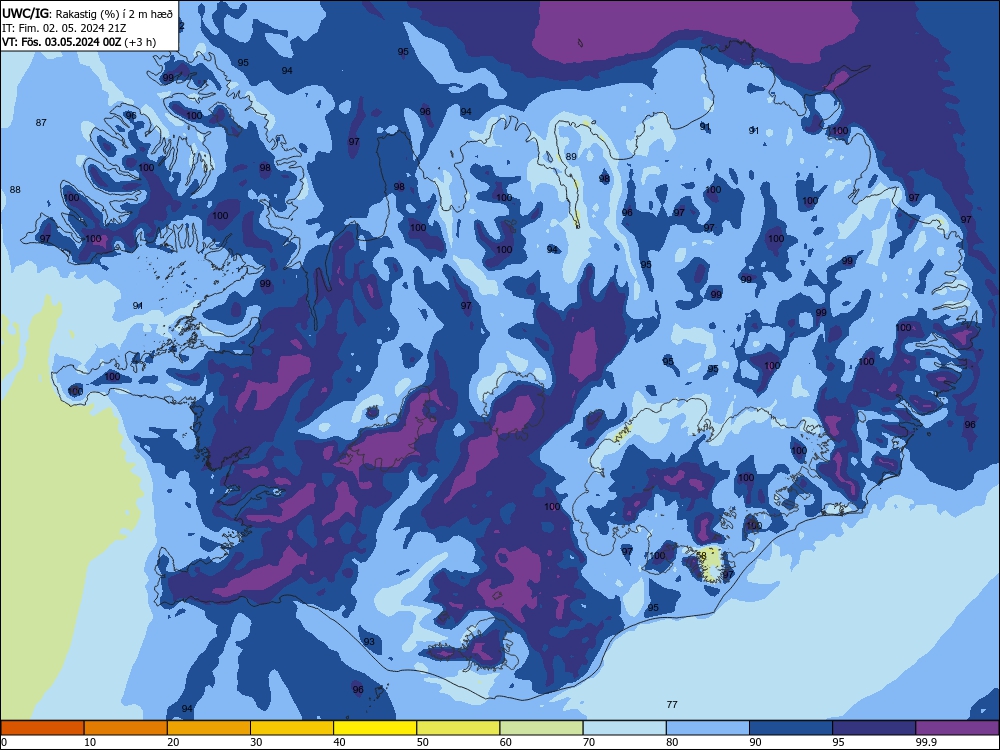The image size is (1000, 750).
Task: Click the '89' value on the northern peninsula
Action: [x=571, y=156]
